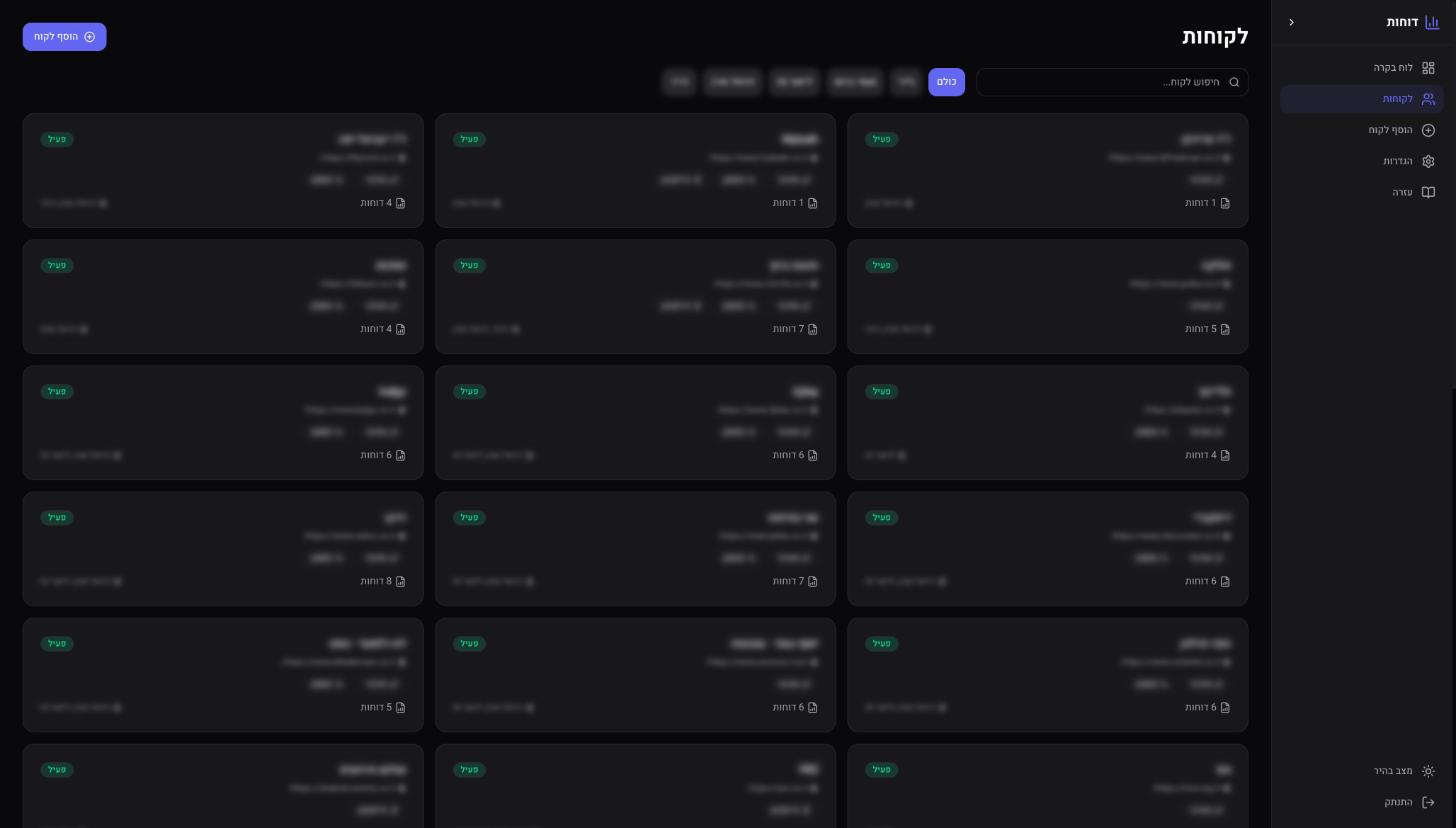Select the כולם filter chip
Screen dimensions: 1456x828
(946, 82)
